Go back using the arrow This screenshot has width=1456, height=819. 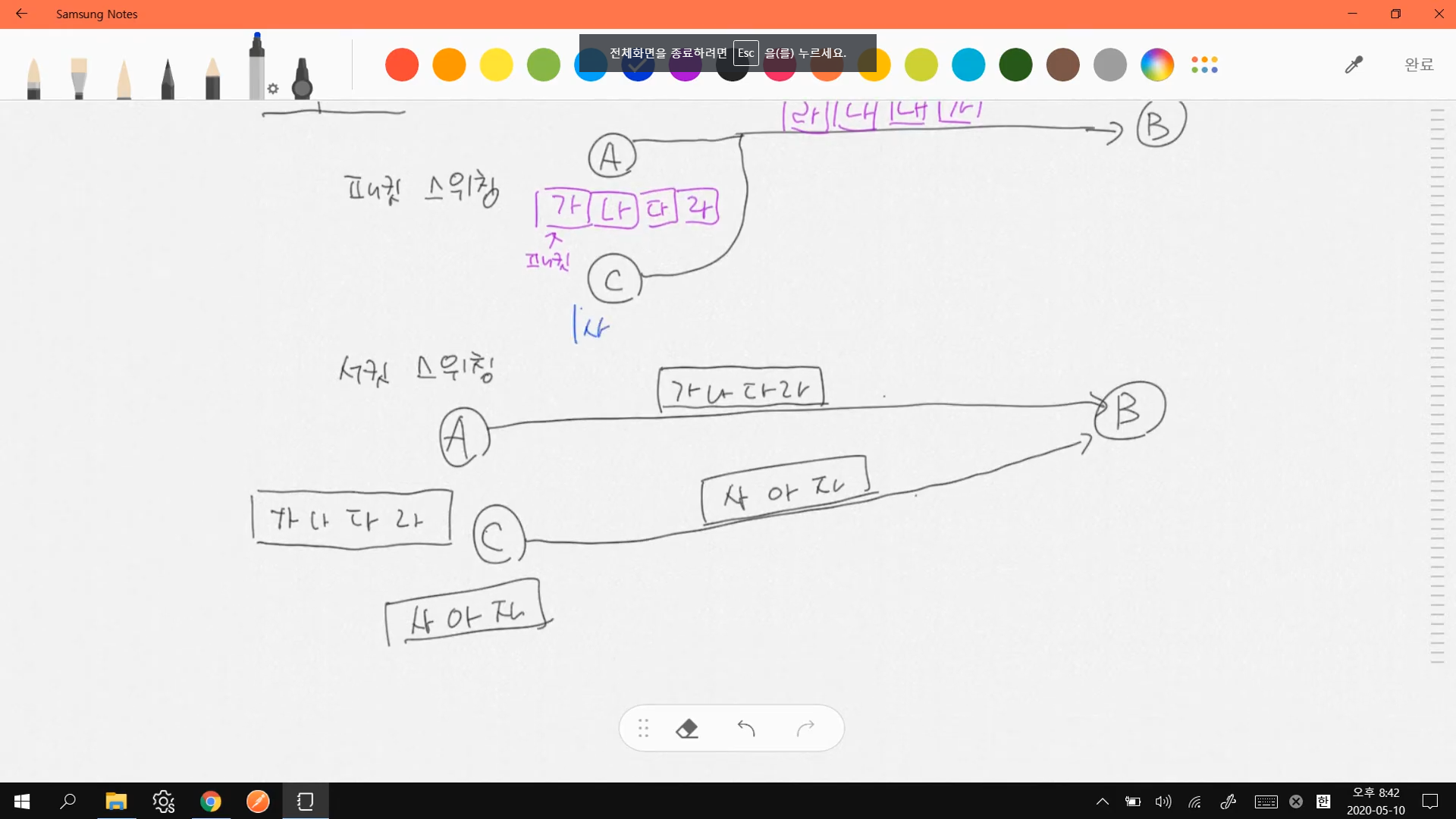[x=21, y=14]
